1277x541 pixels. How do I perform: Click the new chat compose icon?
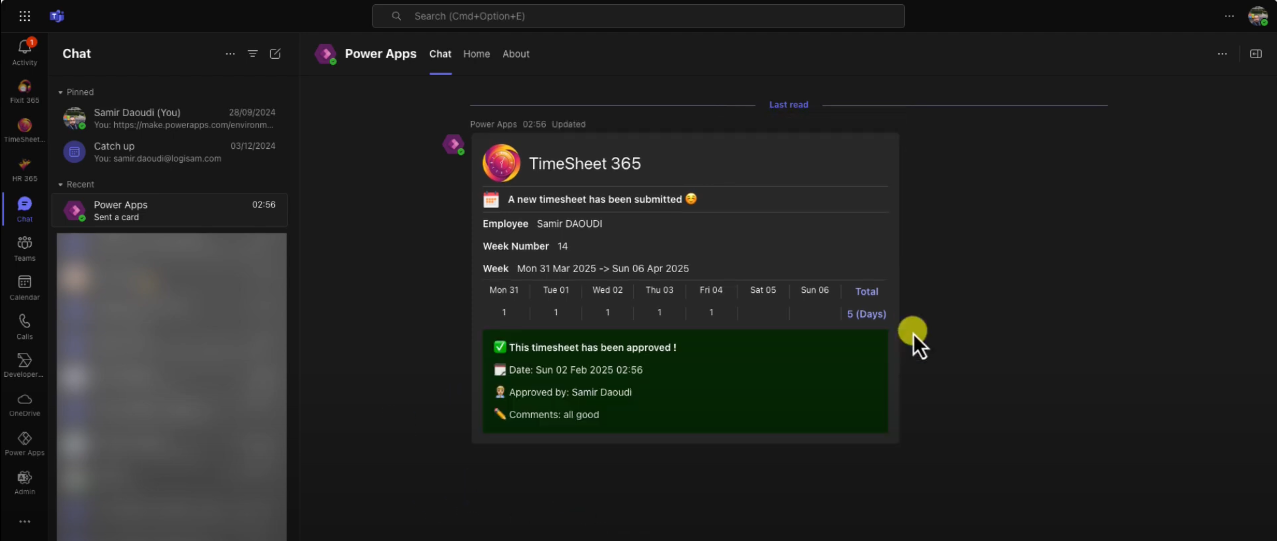(275, 54)
